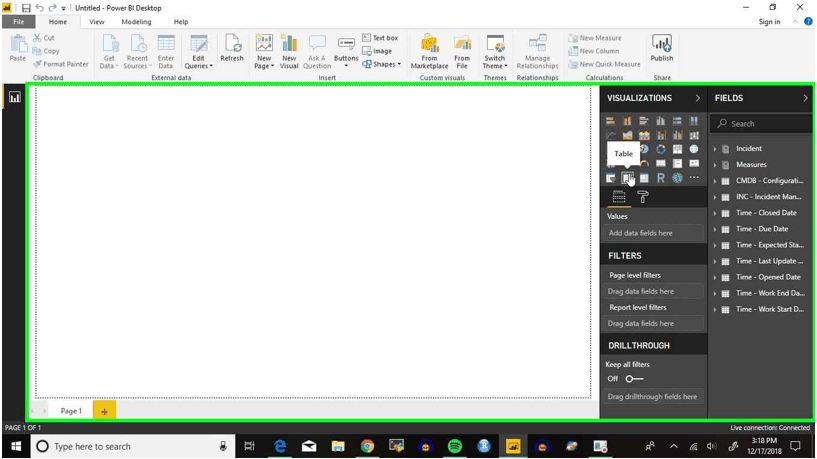
Task: Expand the Time - Opened Date table
Action: tap(715, 277)
